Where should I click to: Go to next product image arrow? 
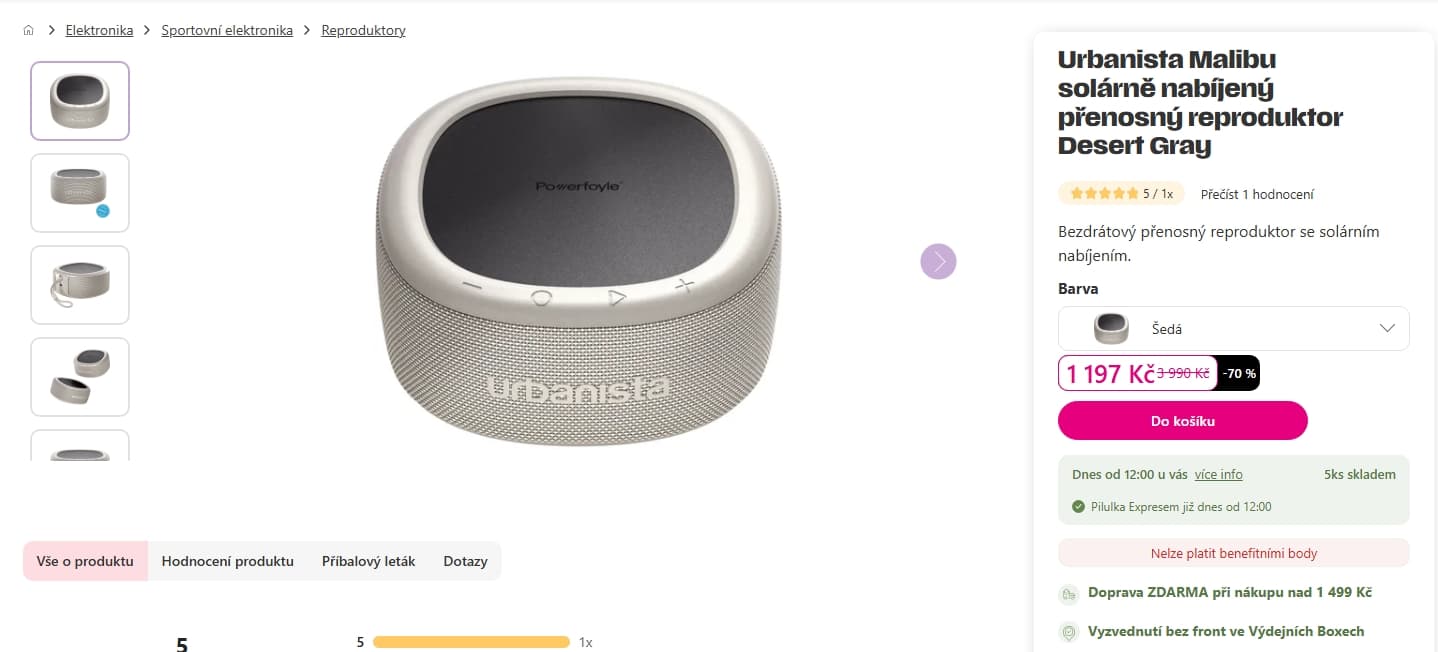tap(938, 262)
